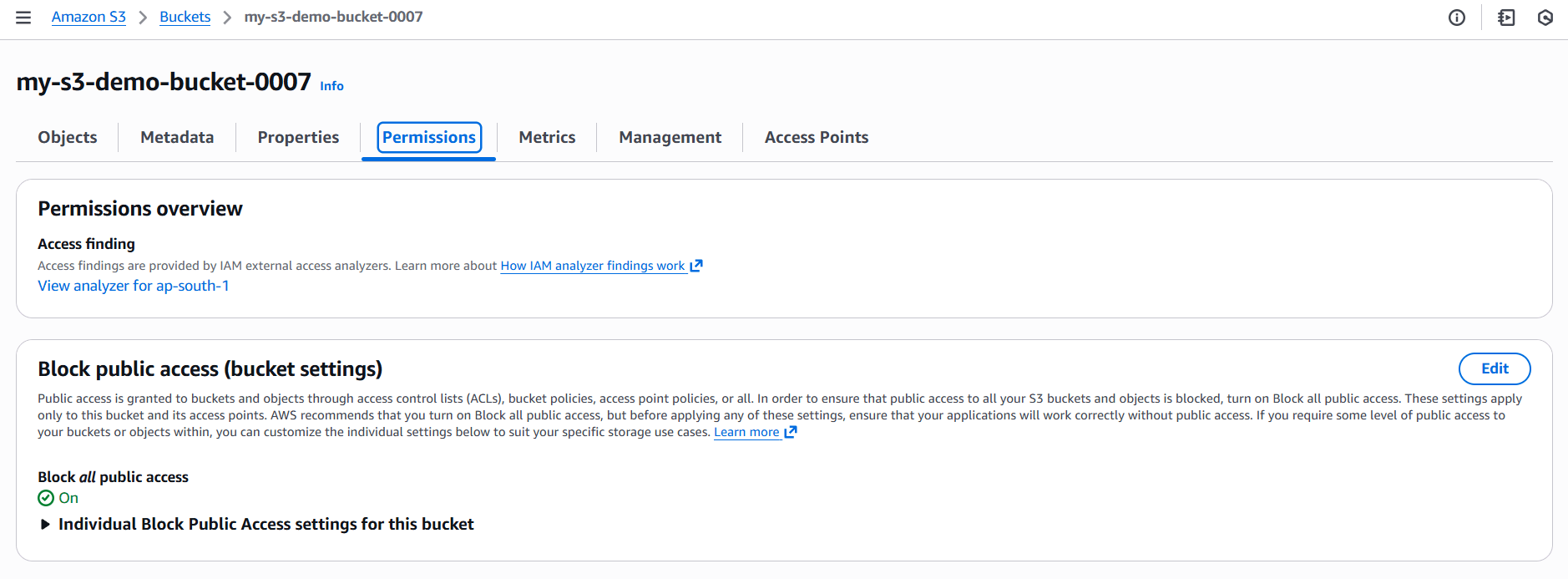Click the Permissions overview heading
The height and width of the screenshot is (579, 1568).
click(x=140, y=209)
